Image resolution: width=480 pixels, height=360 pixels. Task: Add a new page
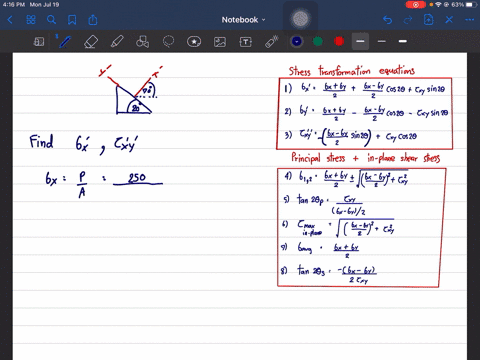428,20
